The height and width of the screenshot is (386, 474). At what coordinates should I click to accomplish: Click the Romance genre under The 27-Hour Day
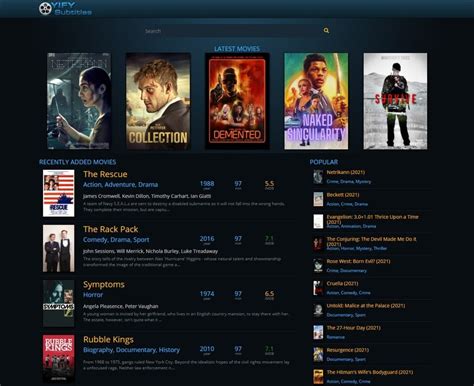(336, 337)
